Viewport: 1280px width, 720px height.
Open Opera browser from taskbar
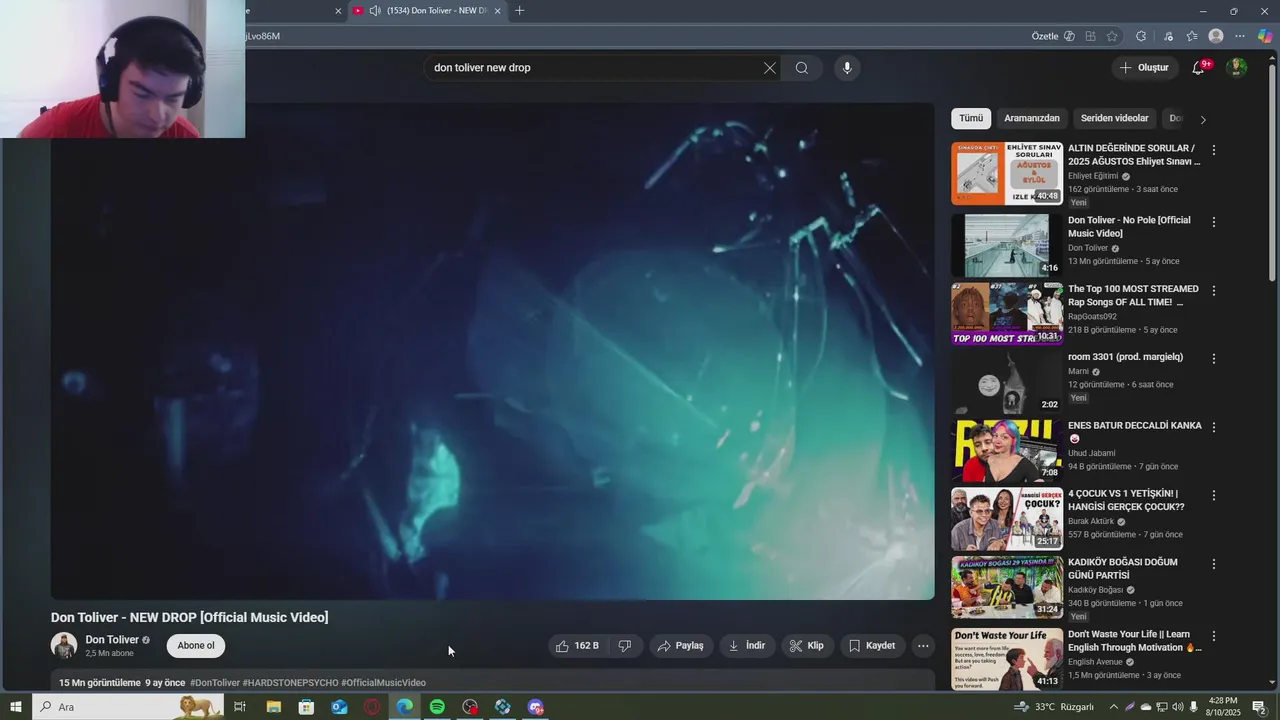(372, 707)
